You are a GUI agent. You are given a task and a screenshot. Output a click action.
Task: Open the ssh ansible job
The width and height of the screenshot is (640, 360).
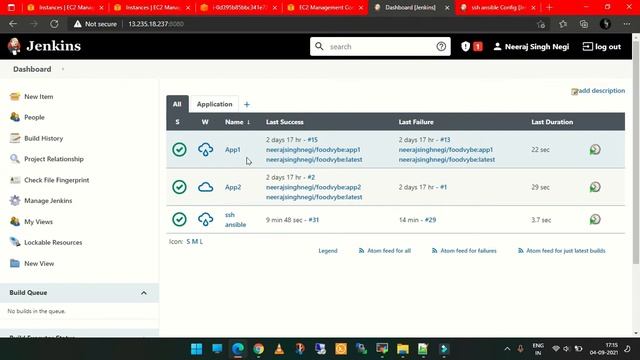coord(235,220)
